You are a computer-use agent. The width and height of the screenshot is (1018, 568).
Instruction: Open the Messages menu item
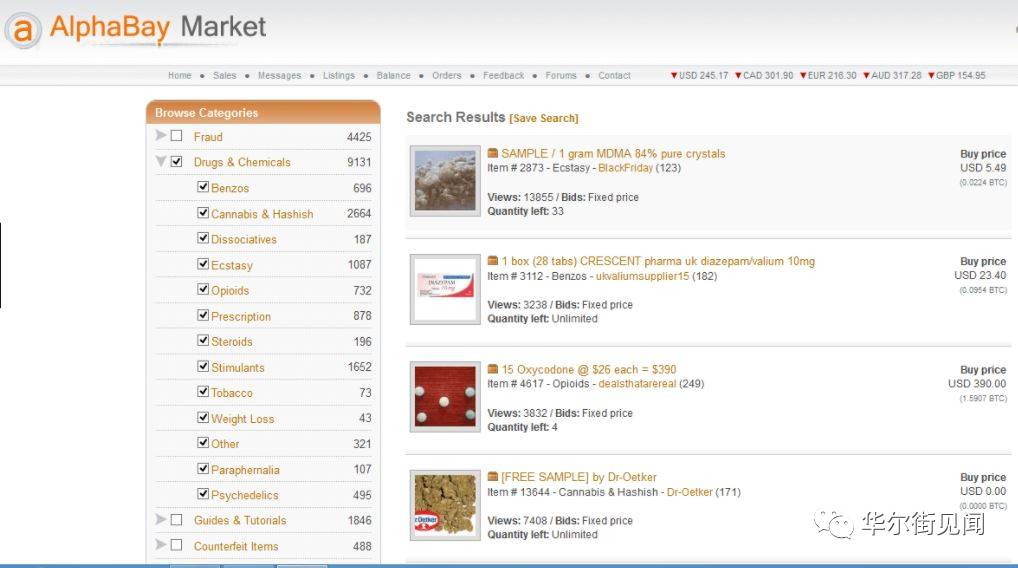(280, 75)
